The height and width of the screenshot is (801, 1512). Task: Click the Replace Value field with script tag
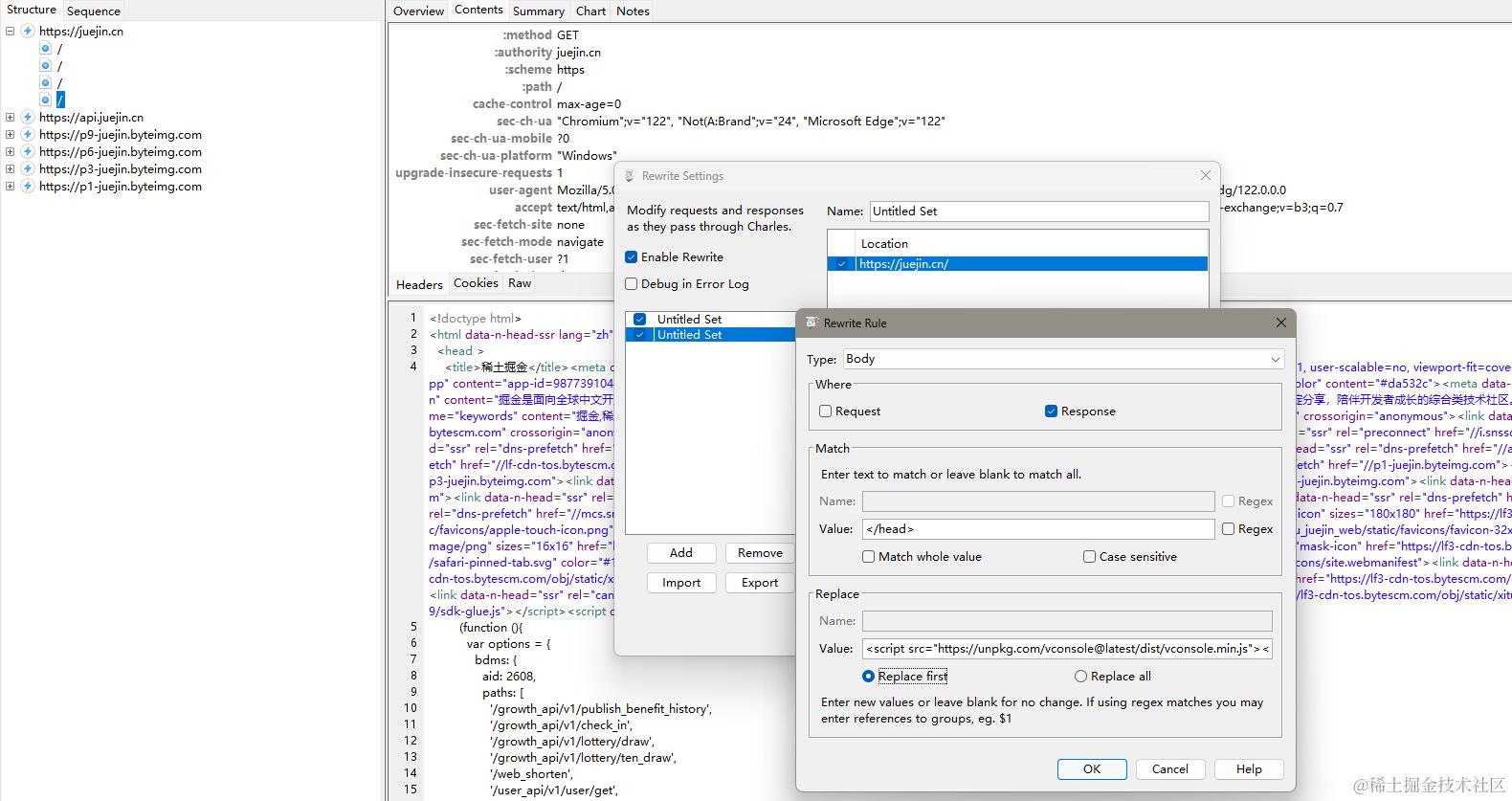coord(1067,649)
